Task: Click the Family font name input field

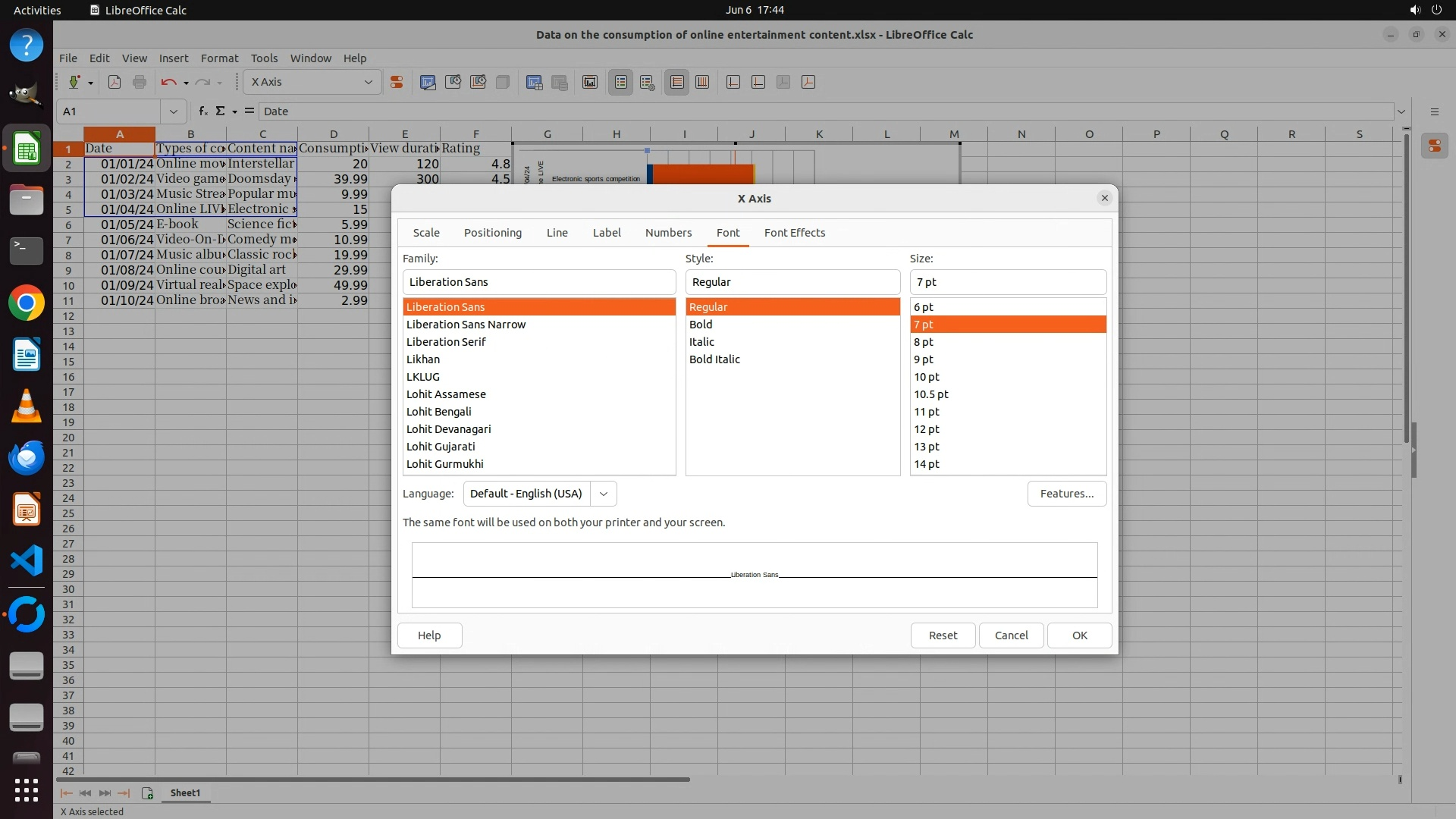Action: [538, 282]
